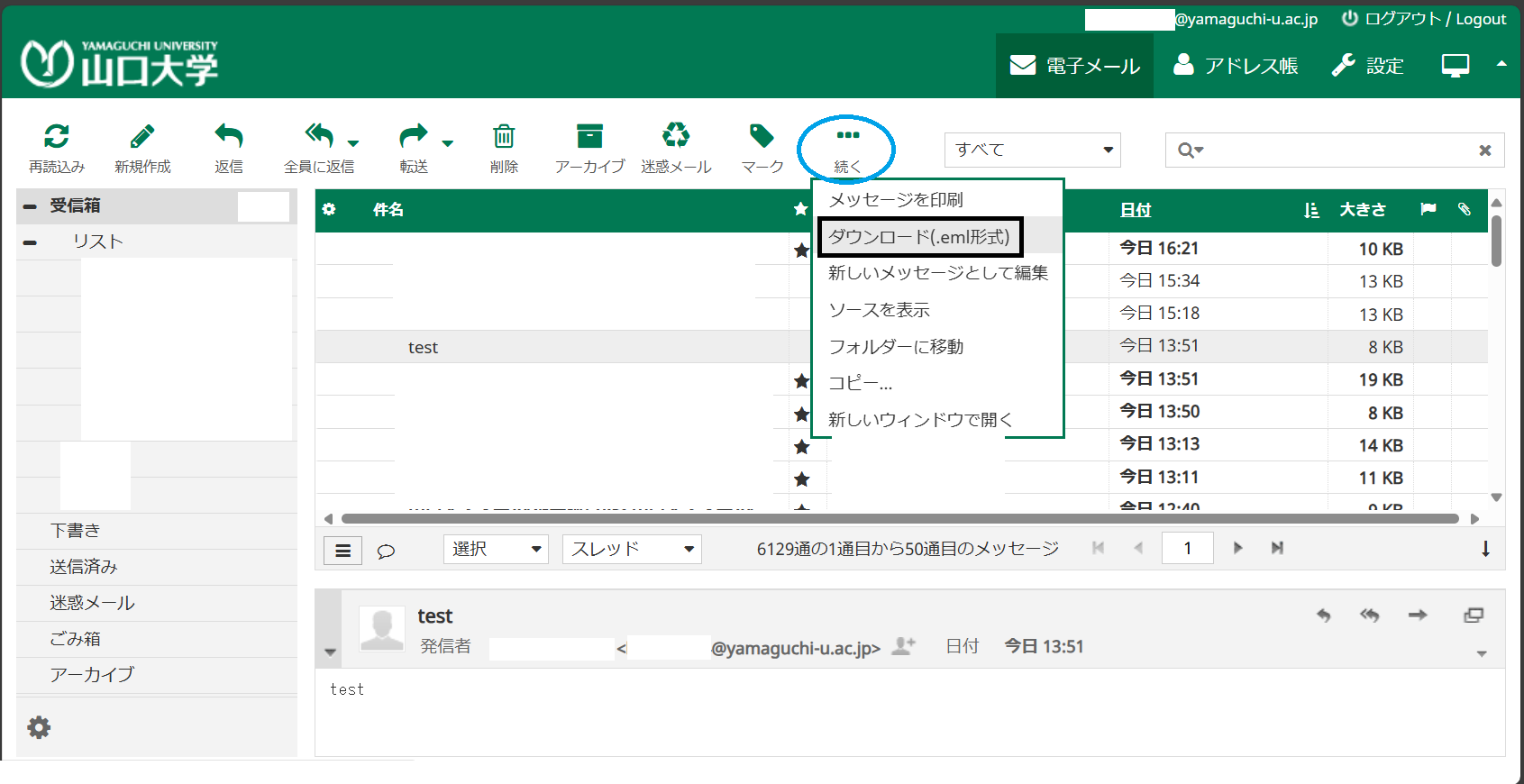Screen dimensions: 1524x784
Task: Choose コピー... from the menu
Action: pos(937,383)
